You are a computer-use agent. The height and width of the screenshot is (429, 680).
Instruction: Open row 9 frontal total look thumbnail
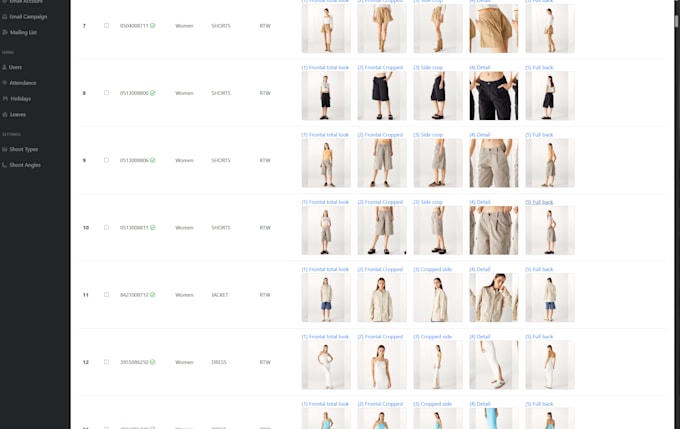pos(326,163)
